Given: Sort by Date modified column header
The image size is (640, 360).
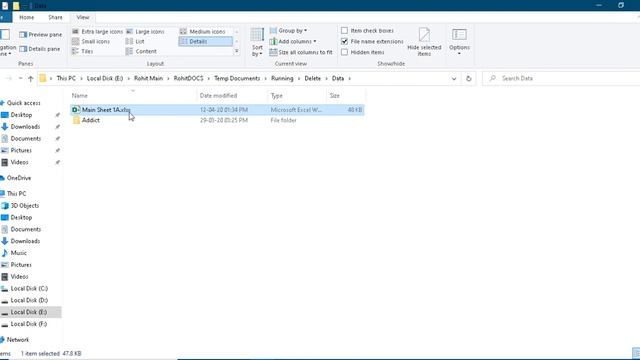Looking at the screenshot, I should click(x=232, y=96).
